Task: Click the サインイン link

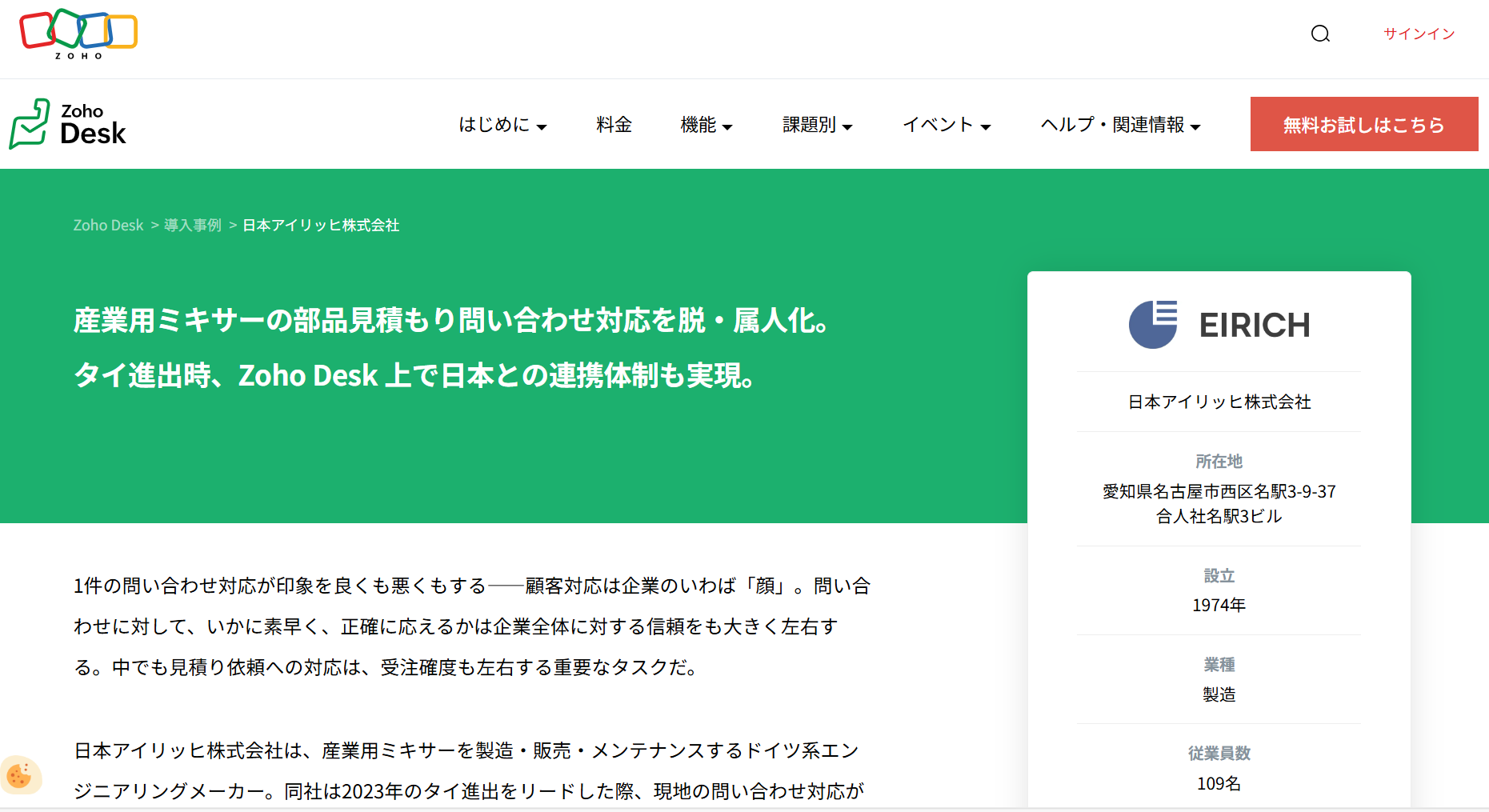Action: pyautogui.click(x=1419, y=34)
